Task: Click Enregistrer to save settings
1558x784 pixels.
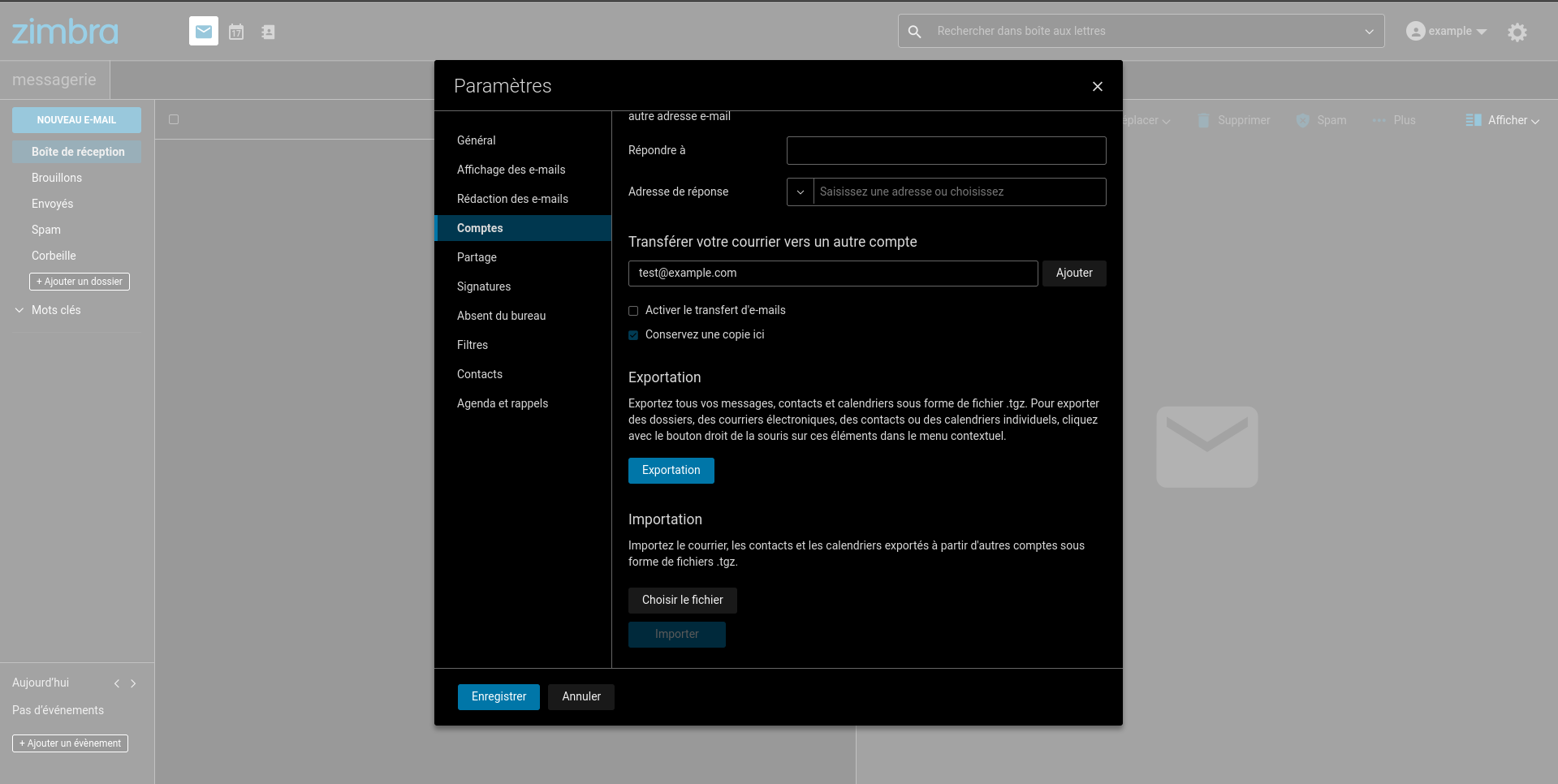Action: point(498,696)
